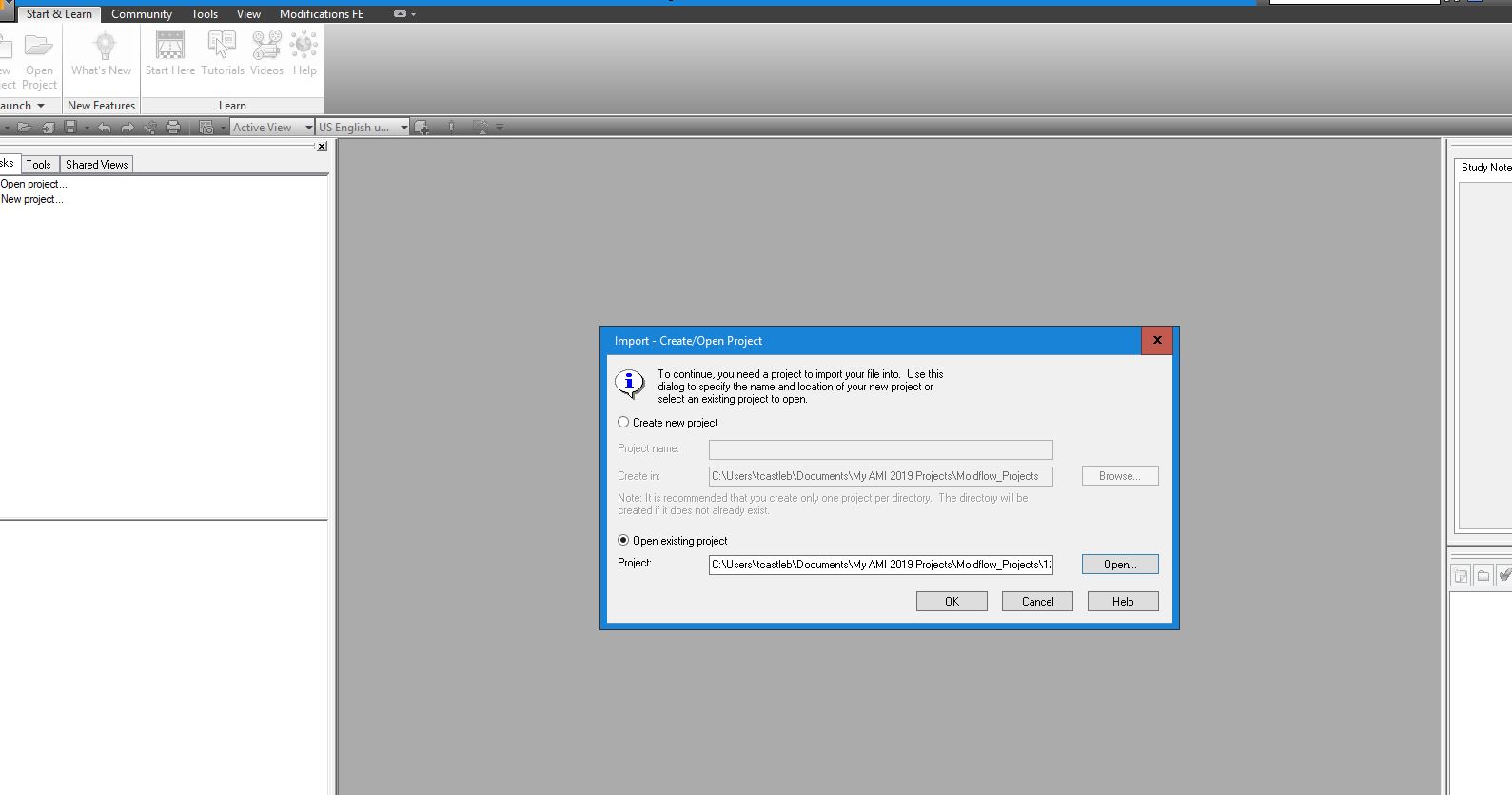The image size is (1512, 795).
Task: Click the undo arrow in quick toolbar
Action: (x=105, y=127)
